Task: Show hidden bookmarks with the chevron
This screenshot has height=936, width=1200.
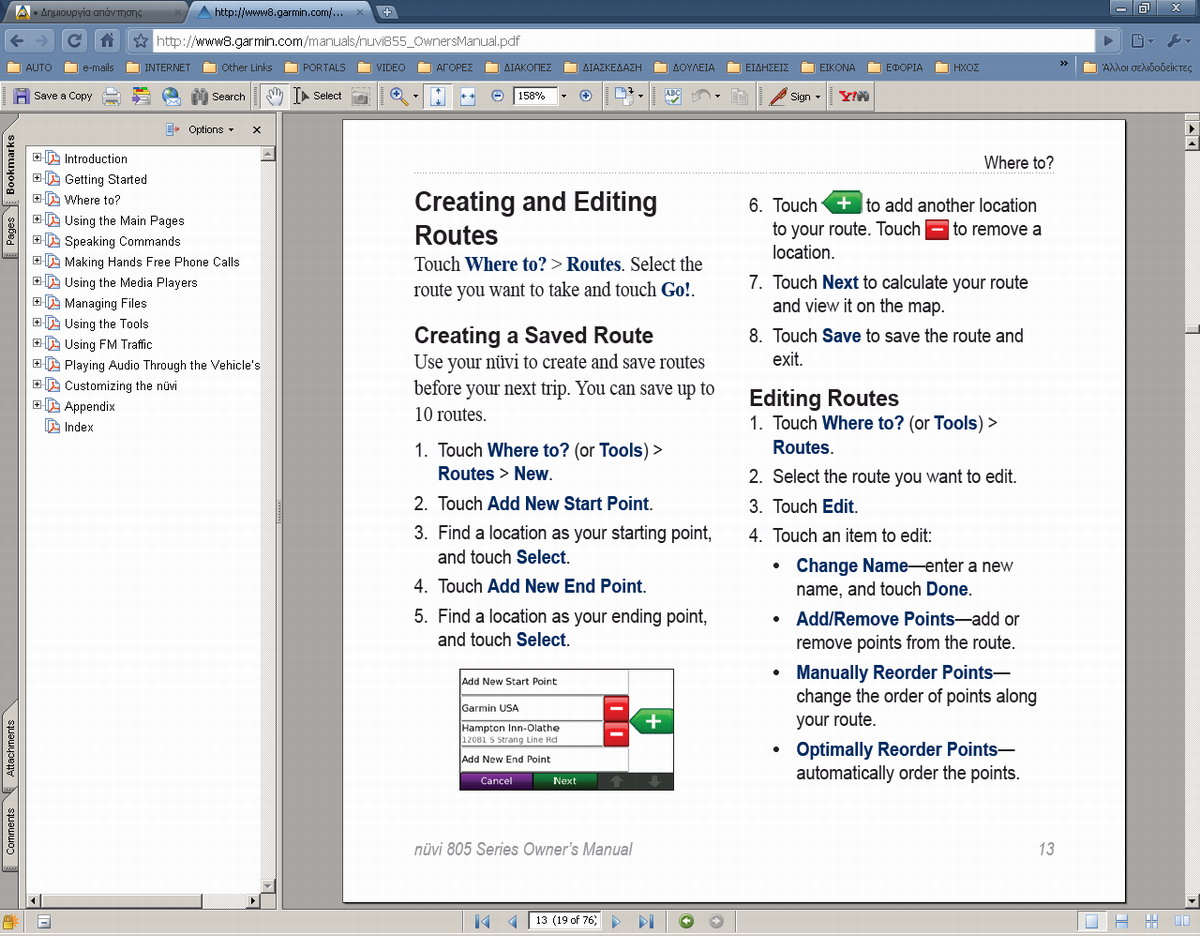Action: pyautogui.click(x=1064, y=64)
